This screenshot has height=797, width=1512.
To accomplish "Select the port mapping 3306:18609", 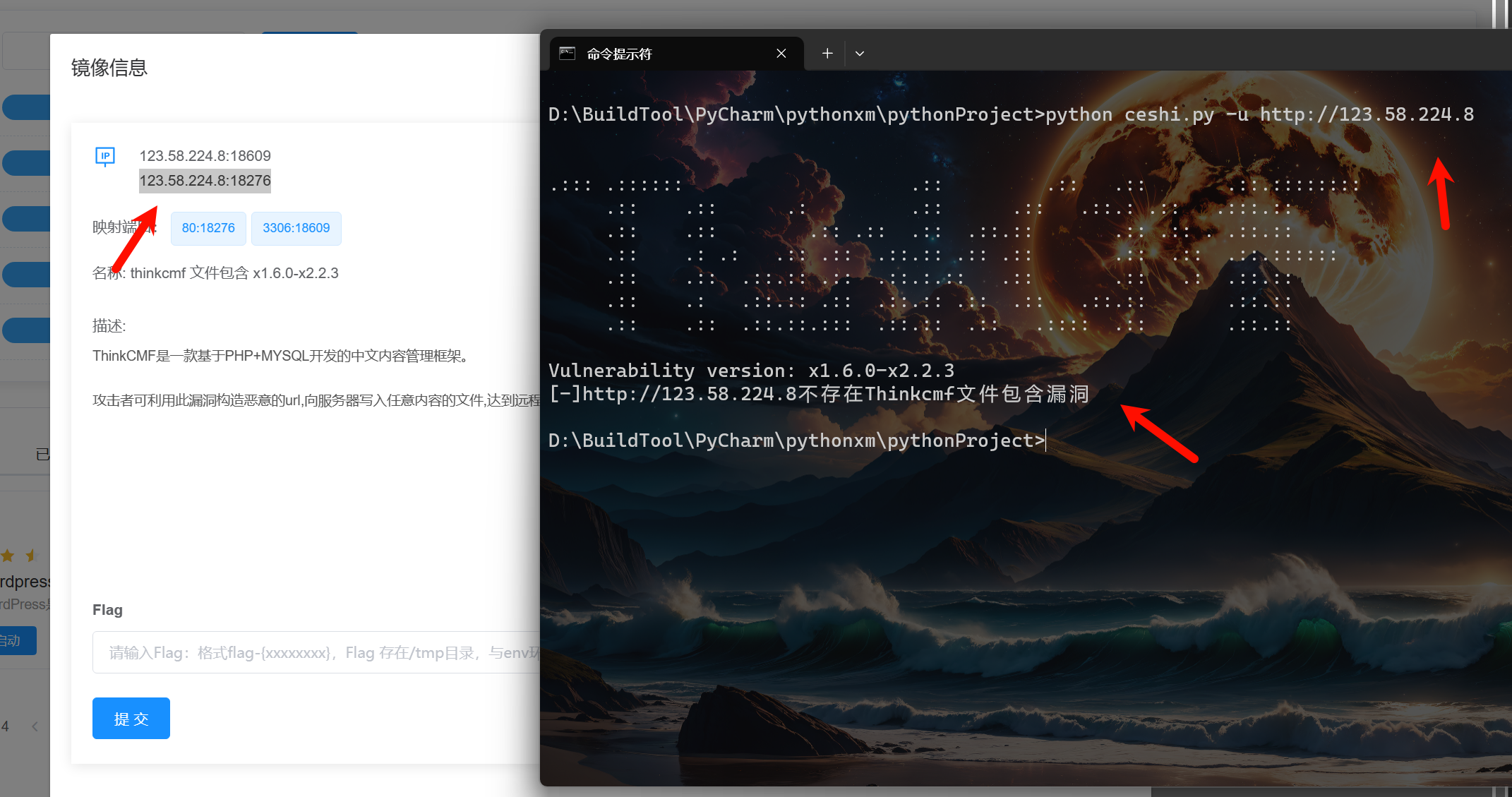I will 296,228.
